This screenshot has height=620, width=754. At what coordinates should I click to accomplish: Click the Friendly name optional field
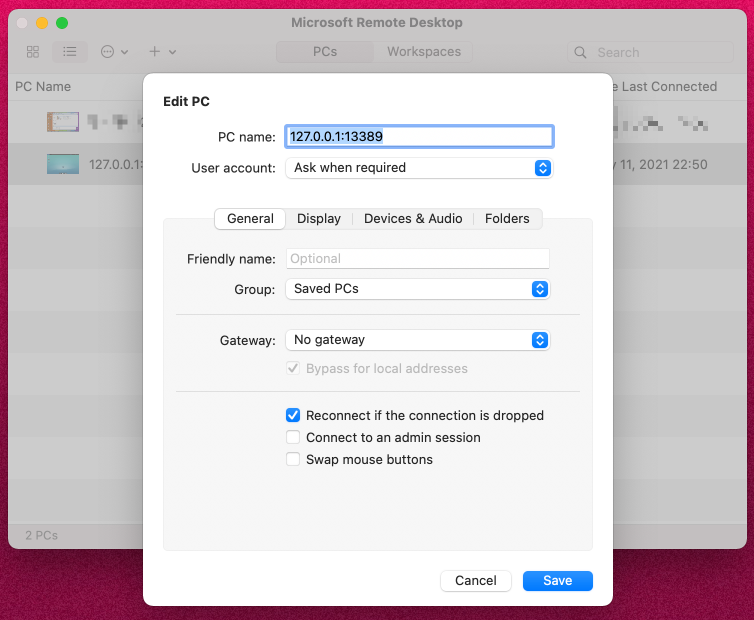click(418, 259)
